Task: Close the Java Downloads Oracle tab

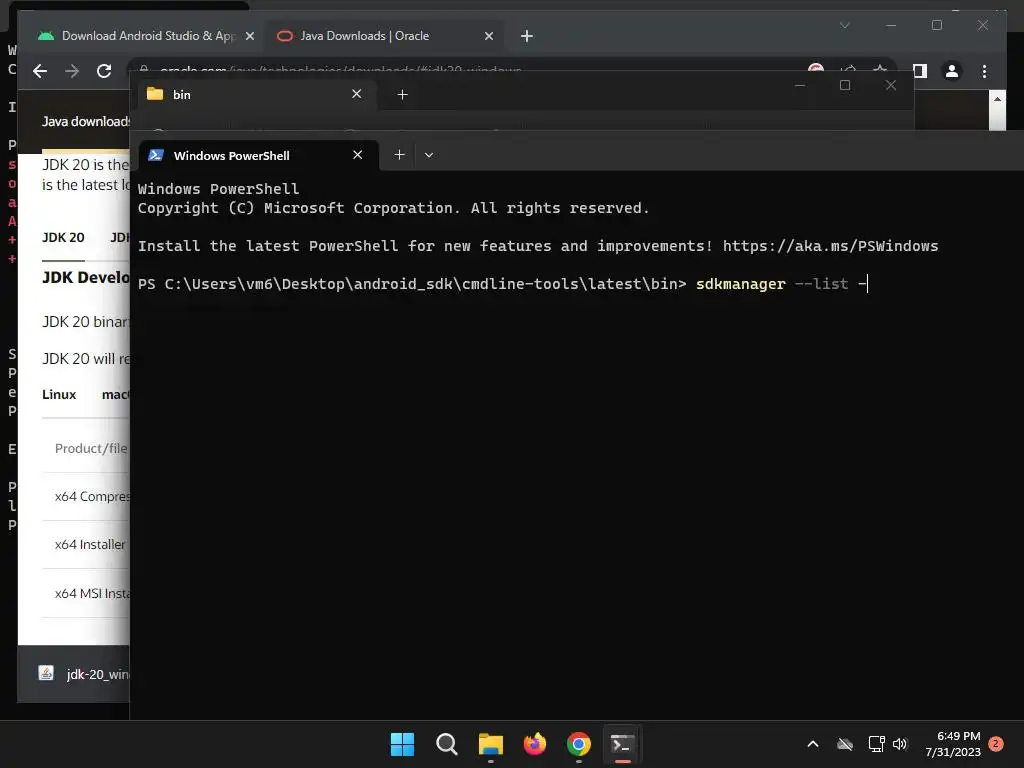Action: point(488,36)
